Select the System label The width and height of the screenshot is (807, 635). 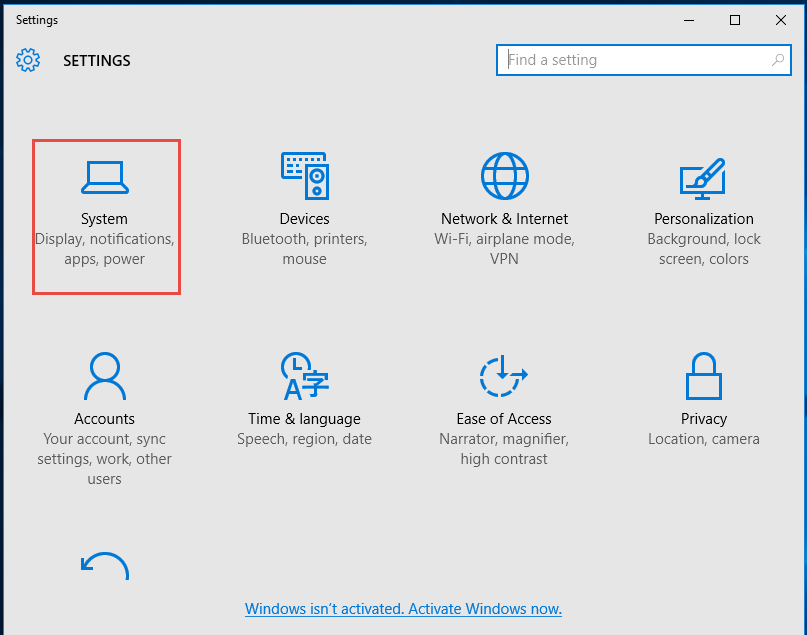tap(104, 219)
